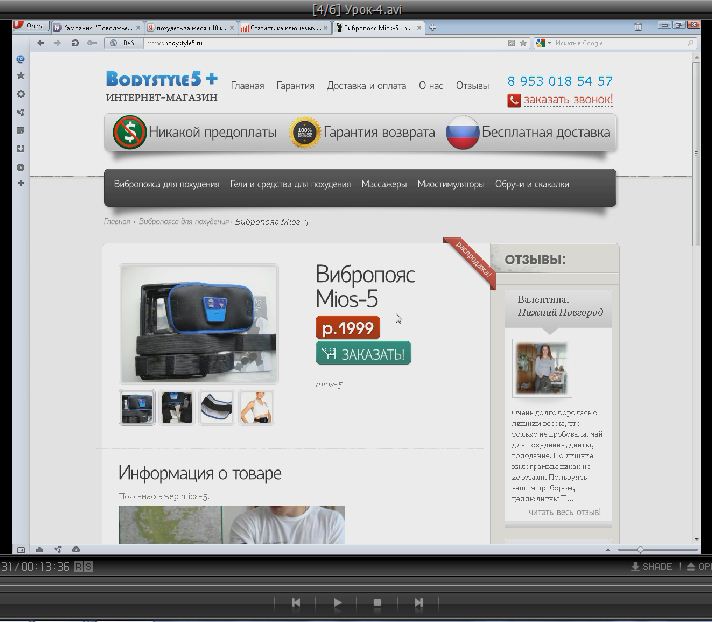
Task: Stop video playback
Action: pos(377,602)
